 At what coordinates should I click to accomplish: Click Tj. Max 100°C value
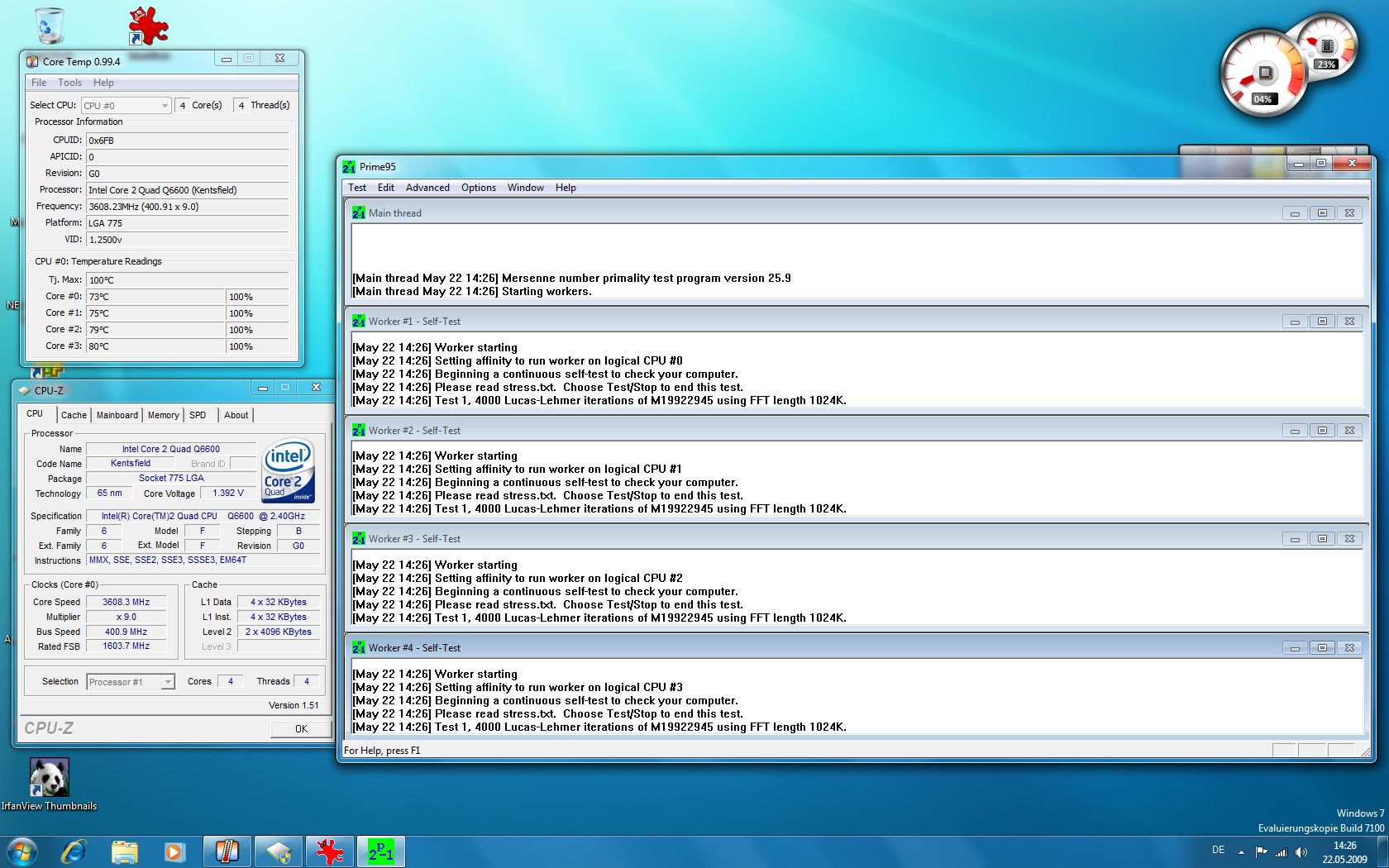tap(188, 280)
